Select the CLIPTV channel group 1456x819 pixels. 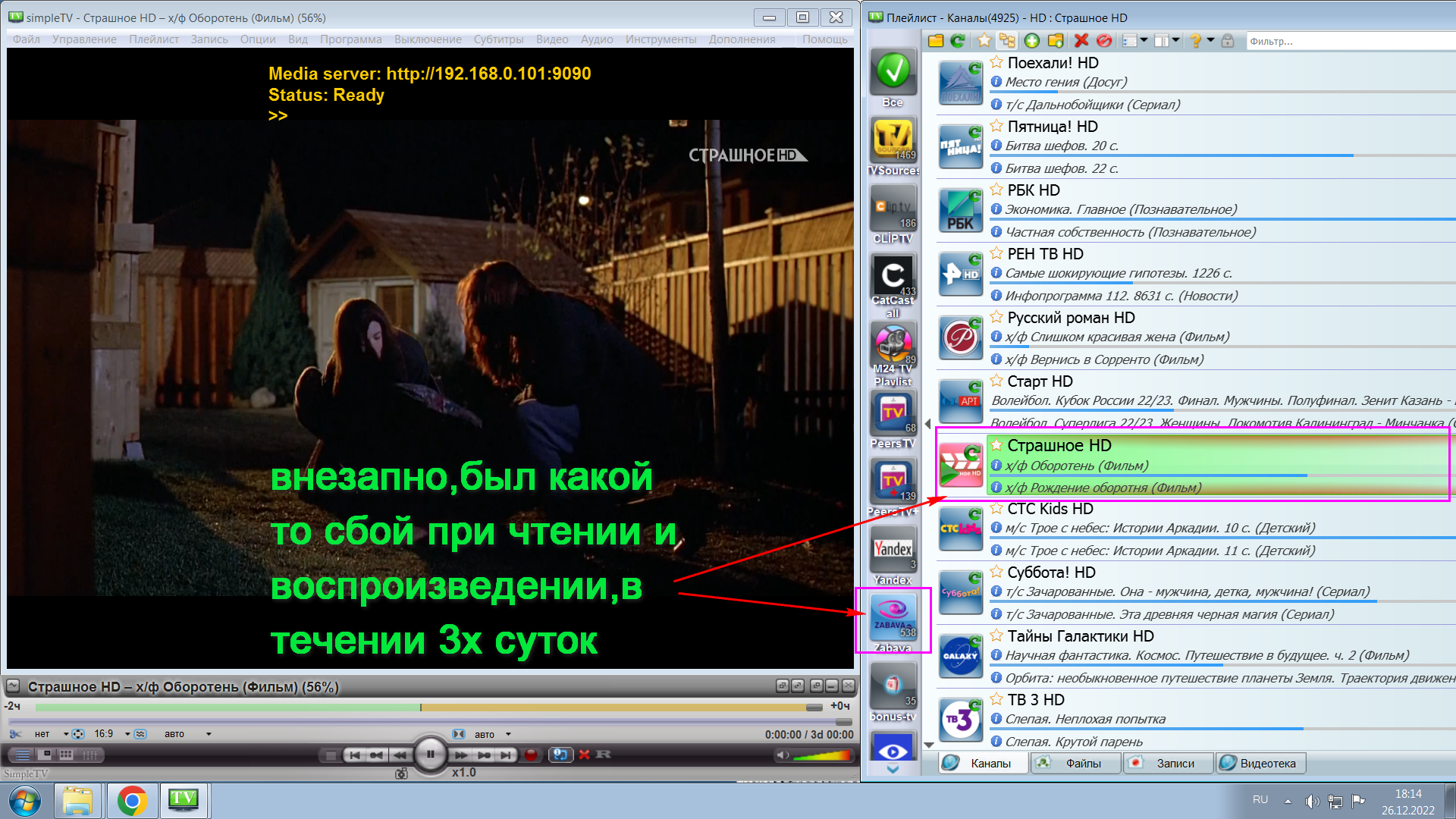(893, 215)
